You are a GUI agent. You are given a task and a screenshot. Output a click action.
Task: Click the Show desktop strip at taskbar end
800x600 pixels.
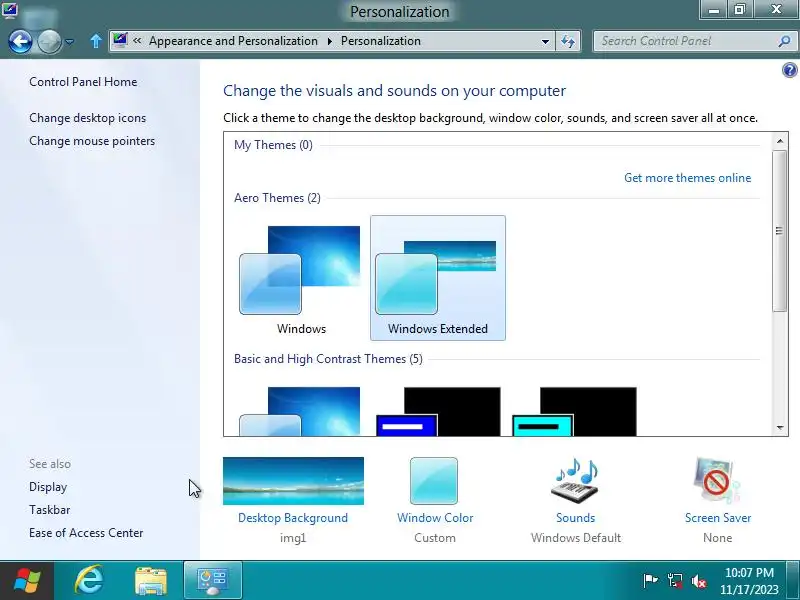(793, 580)
